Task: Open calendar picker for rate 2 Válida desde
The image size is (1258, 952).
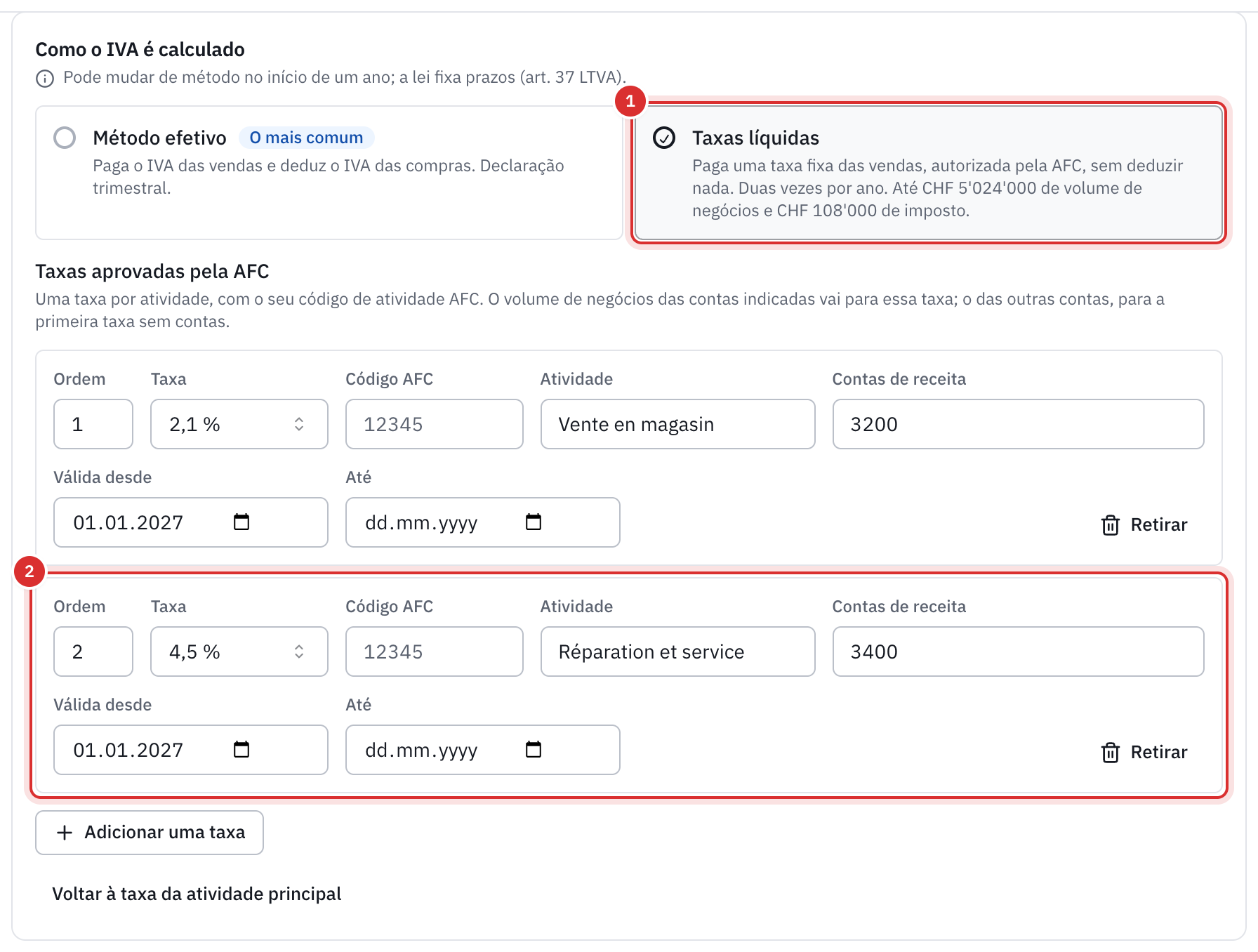Action: pos(241,749)
